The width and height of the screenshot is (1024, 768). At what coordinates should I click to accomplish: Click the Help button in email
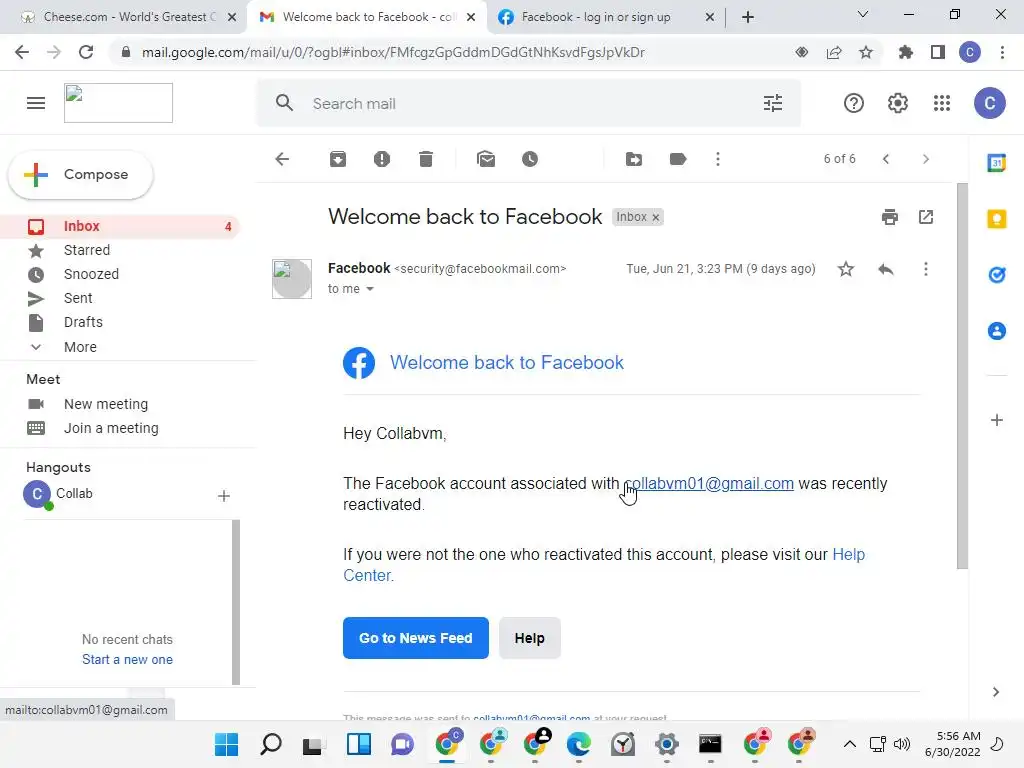[x=529, y=638]
